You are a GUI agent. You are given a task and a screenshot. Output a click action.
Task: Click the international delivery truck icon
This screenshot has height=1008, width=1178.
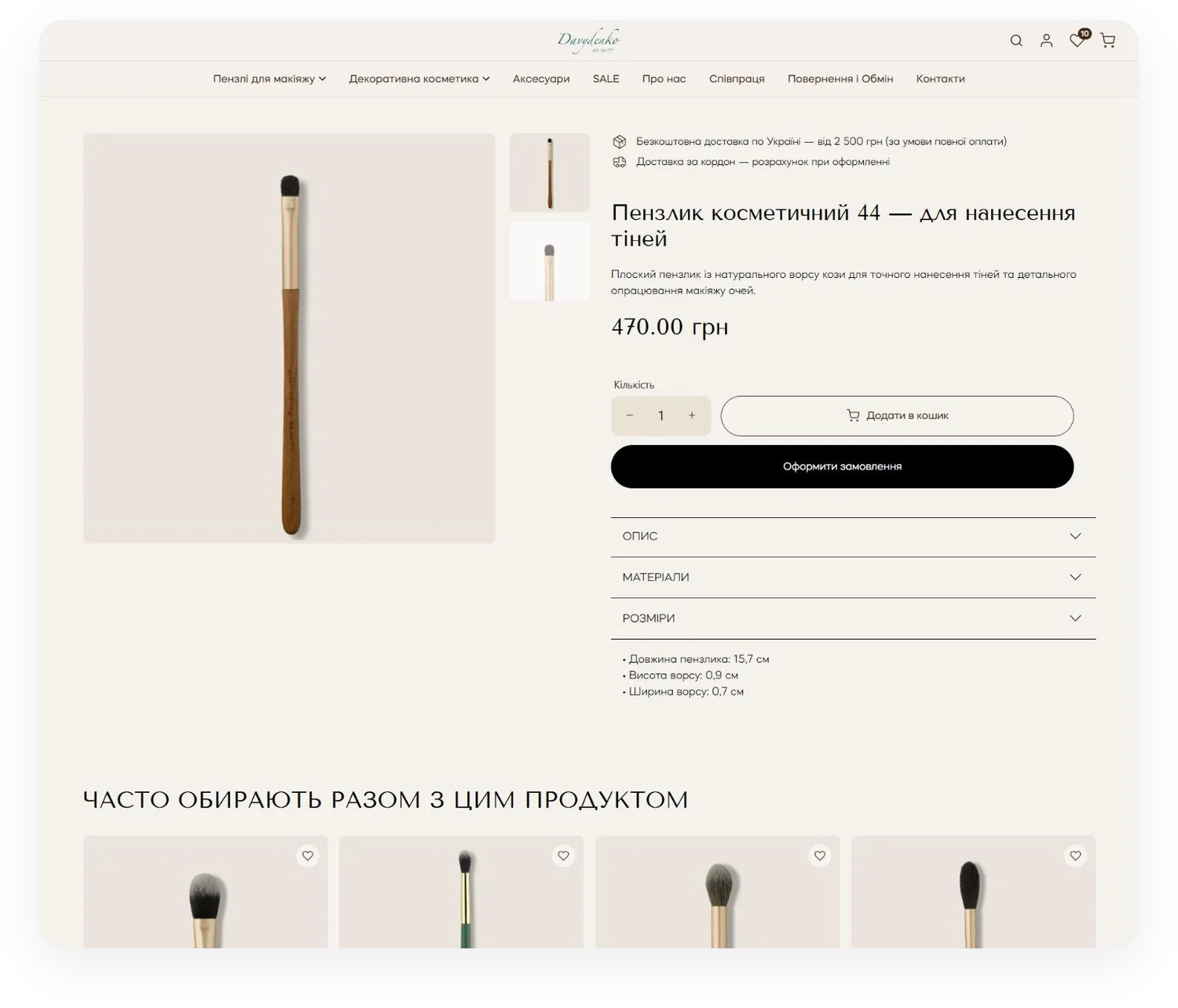pyautogui.click(x=620, y=162)
